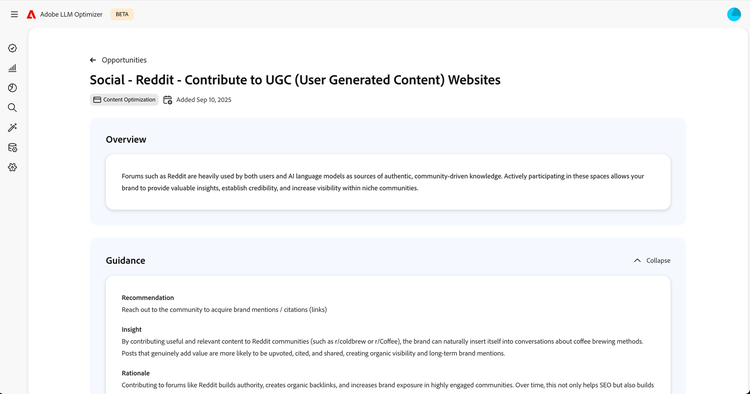Click the Content Optimization tag
This screenshot has width=750, height=394.
pyautogui.click(x=124, y=99)
